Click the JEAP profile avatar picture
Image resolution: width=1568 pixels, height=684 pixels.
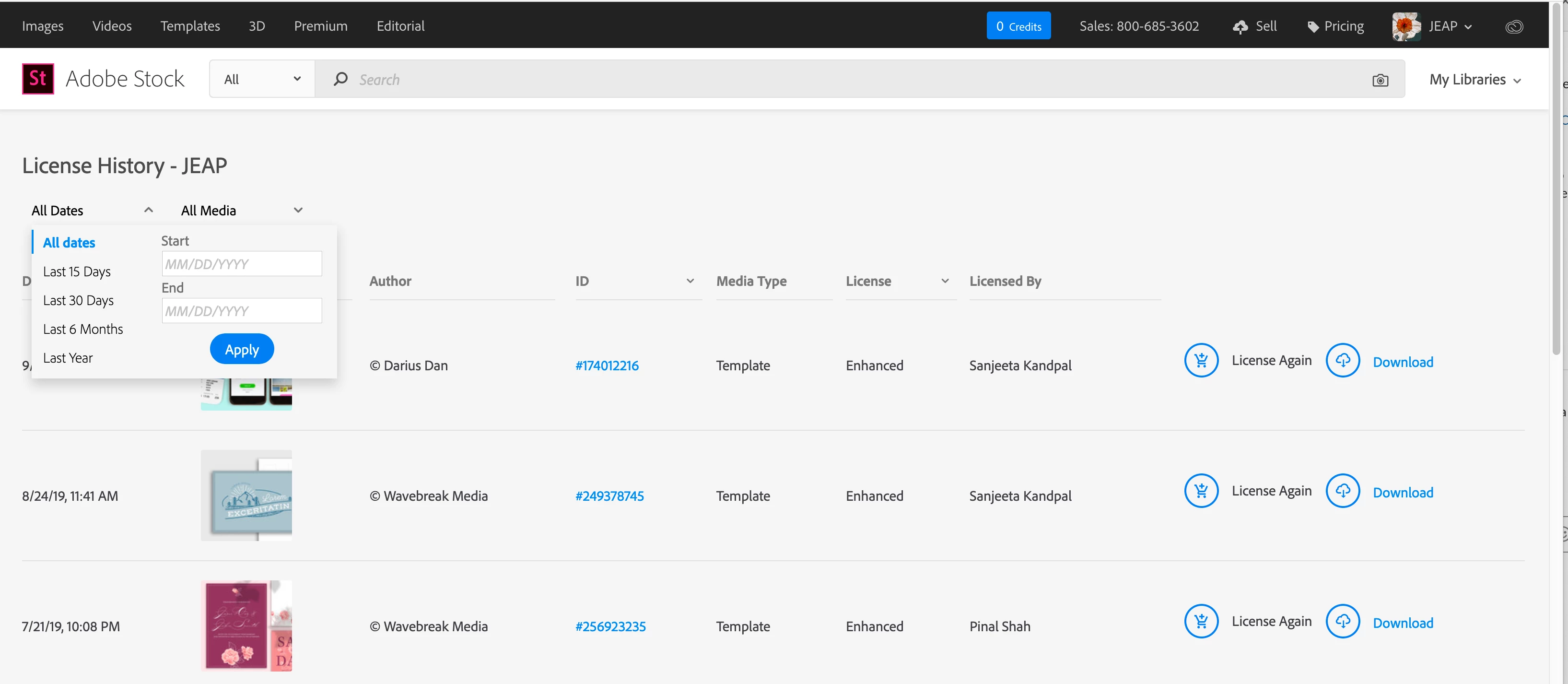pyautogui.click(x=1406, y=26)
